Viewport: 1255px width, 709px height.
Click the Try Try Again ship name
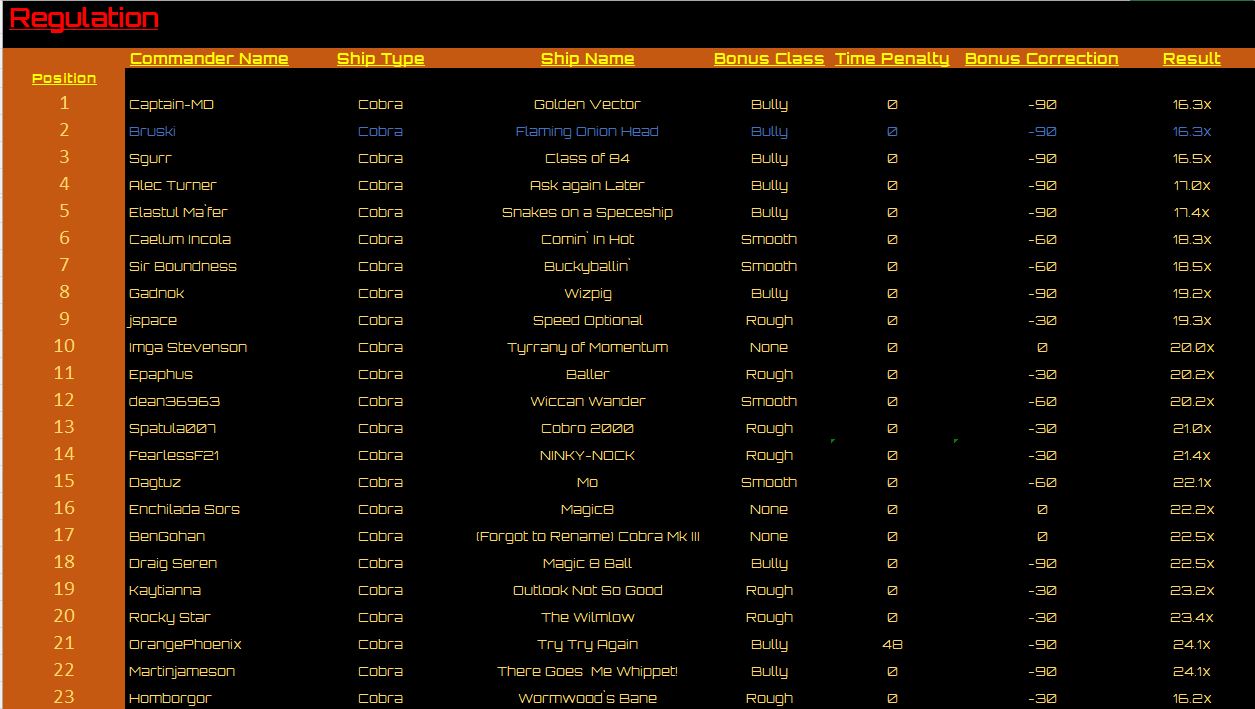(587, 644)
